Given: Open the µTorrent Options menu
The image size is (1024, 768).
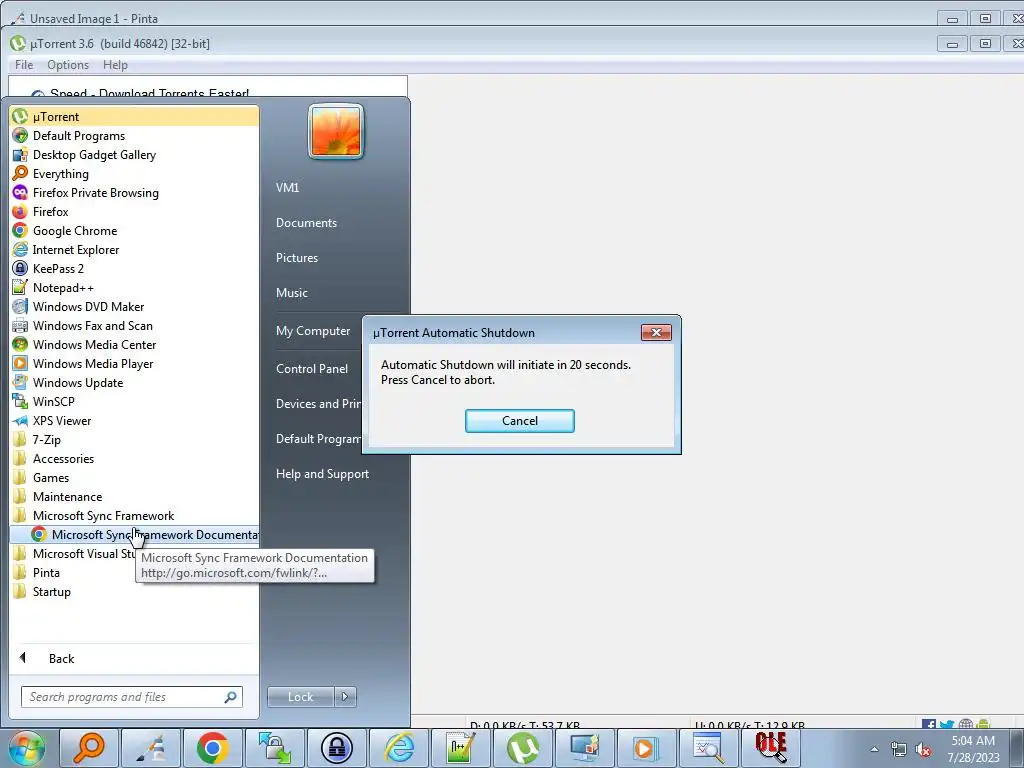Looking at the screenshot, I should 68,65.
